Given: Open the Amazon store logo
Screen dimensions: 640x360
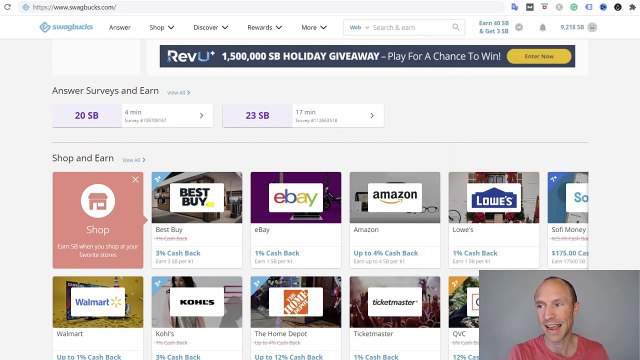Looking at the screenshot, I should point(395,198).
